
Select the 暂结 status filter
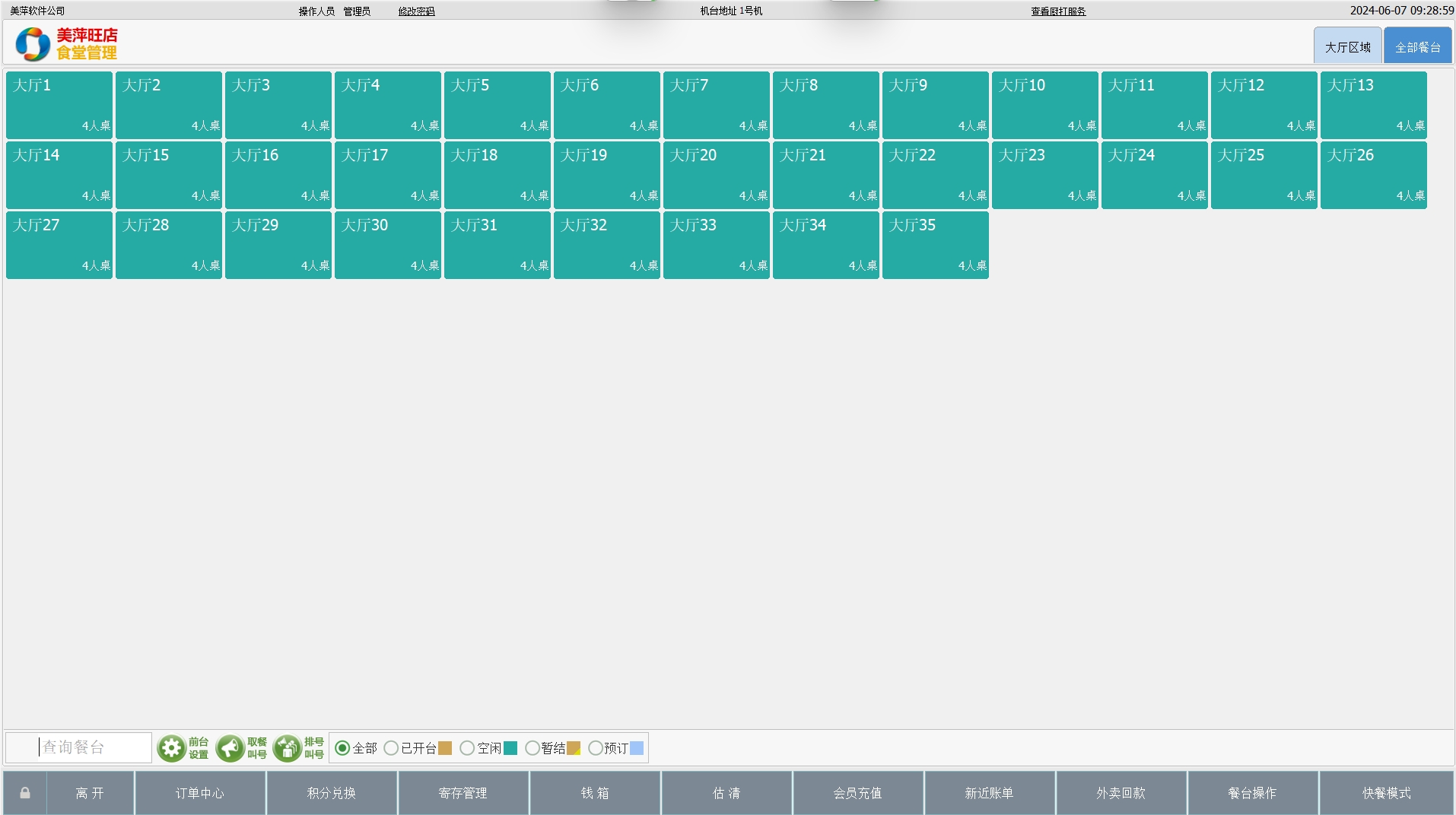click(532, 748)
